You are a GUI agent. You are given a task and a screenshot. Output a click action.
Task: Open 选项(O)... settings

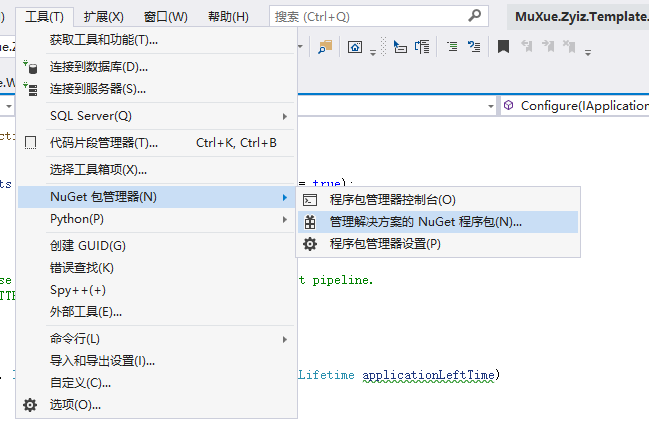tap(157, 405)
